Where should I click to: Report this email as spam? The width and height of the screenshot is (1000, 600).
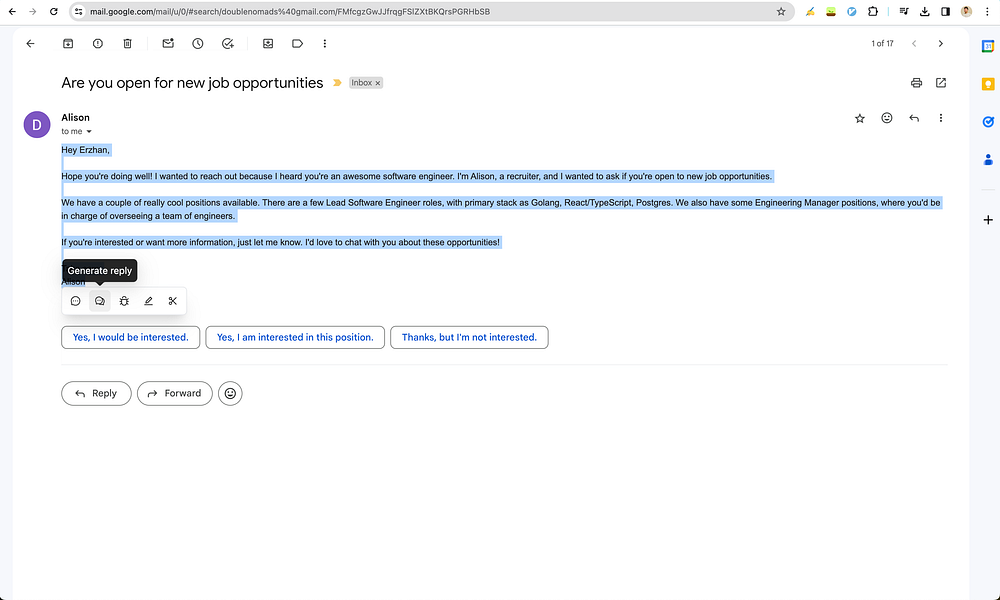tap(98, 43)
